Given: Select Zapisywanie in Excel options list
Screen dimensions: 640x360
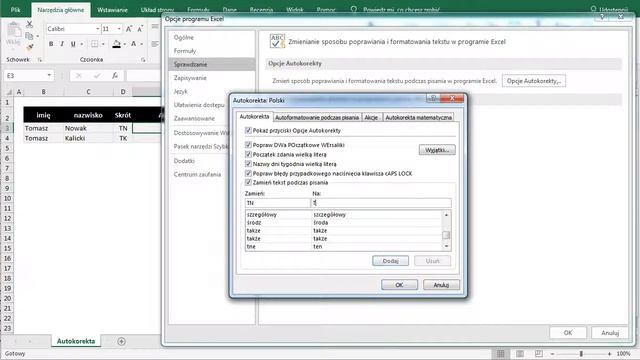Looking at the screenshot, I should (190, 78).
